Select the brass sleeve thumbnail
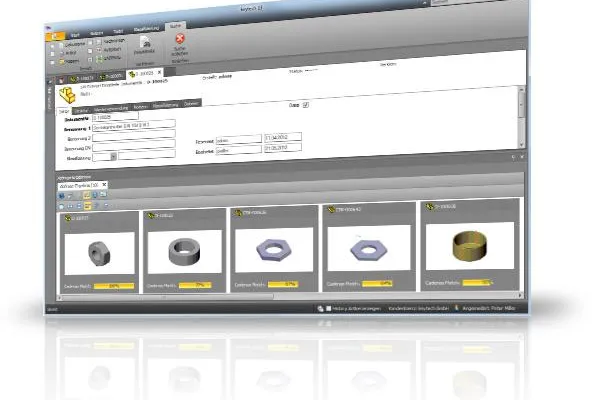 point(470,246)
